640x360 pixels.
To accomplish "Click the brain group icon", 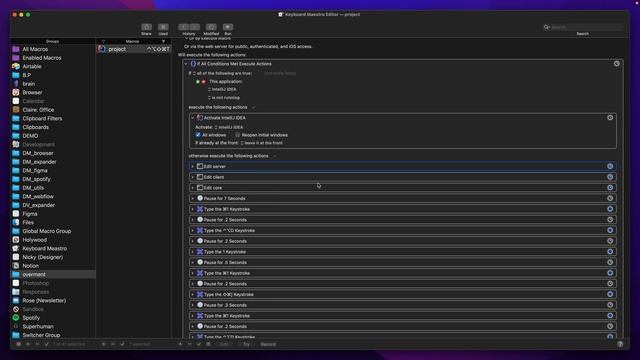I will click(16, 84).
